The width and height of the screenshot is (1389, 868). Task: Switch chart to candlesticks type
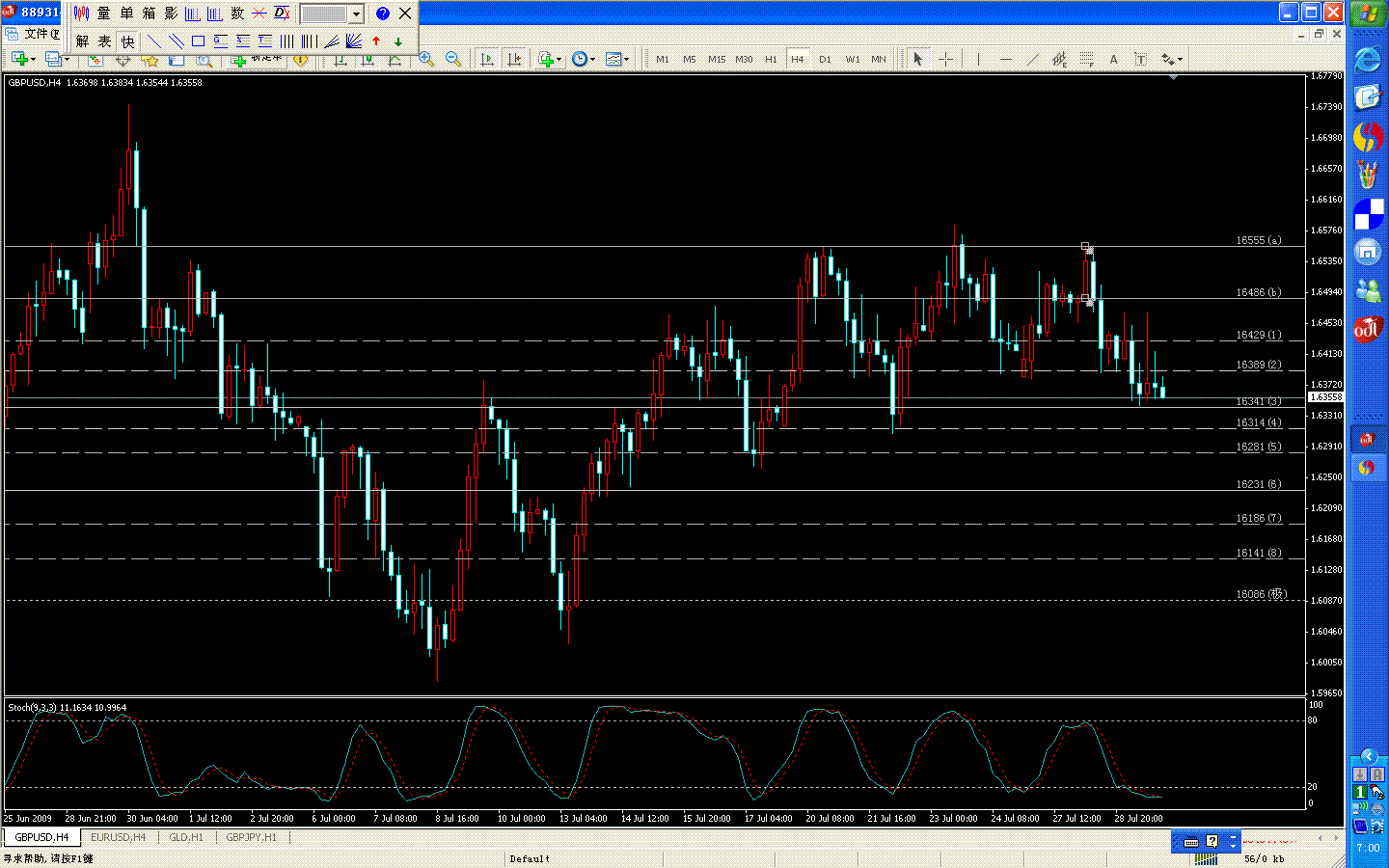tap(368, 60)
